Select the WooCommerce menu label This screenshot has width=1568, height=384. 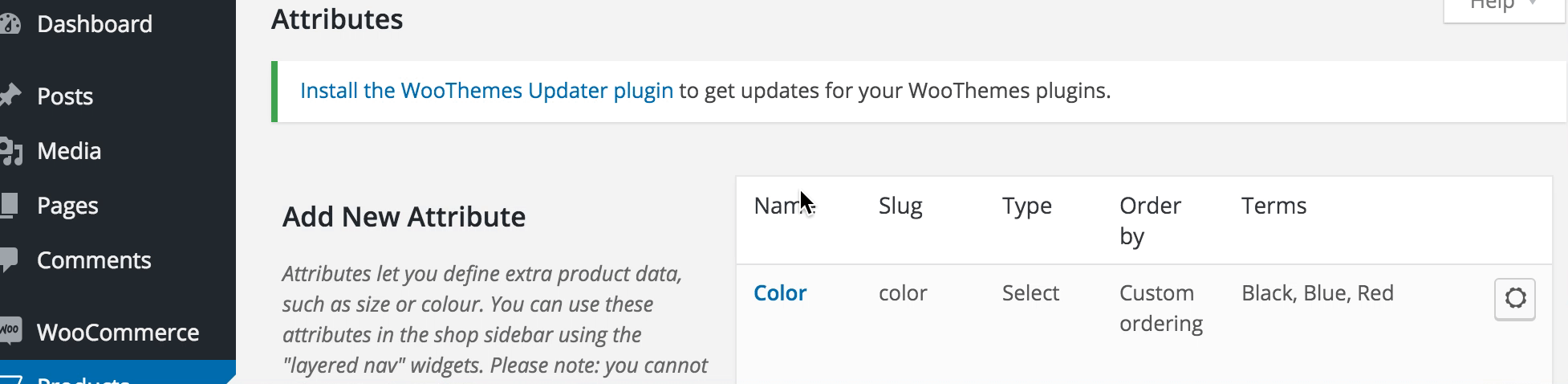[118, 333]
